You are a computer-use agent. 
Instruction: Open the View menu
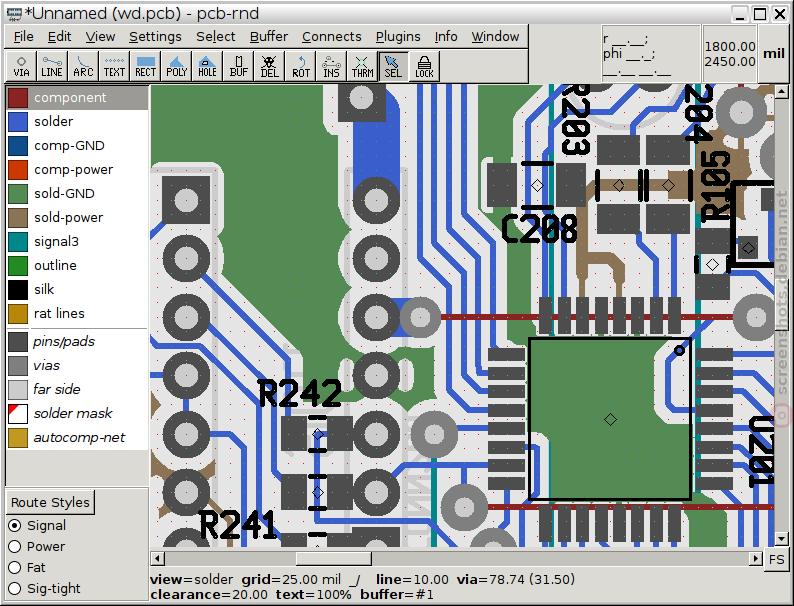(100, 36)
